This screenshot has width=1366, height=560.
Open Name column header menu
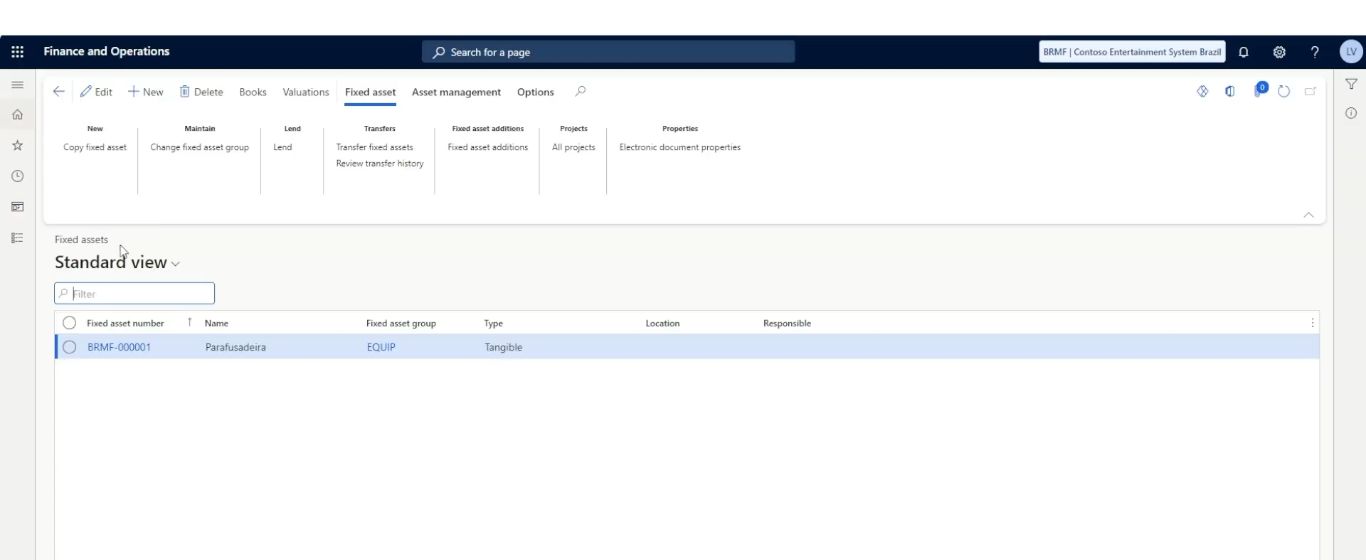(216, 323)
